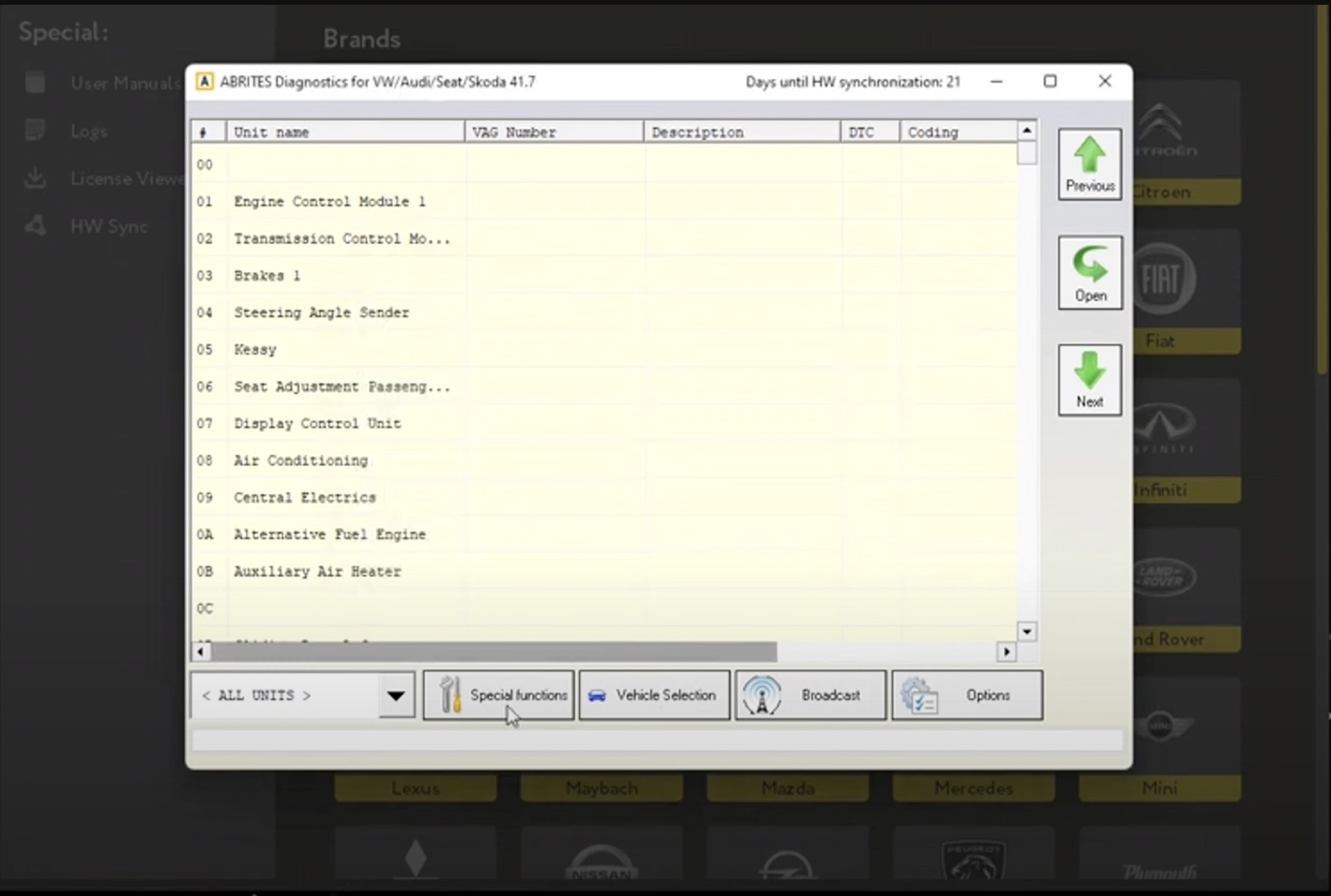1331x896 pixels.
Task: Select Transmission Control Mo... row
Action: tap(604, 238)
